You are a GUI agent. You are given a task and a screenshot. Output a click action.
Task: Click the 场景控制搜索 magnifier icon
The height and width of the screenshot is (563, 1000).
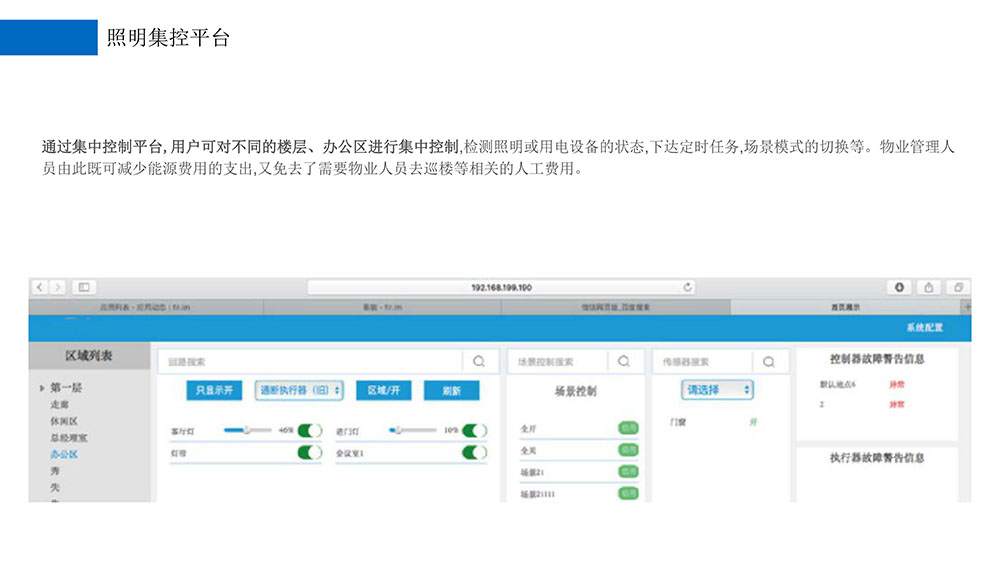click(624, 361)
